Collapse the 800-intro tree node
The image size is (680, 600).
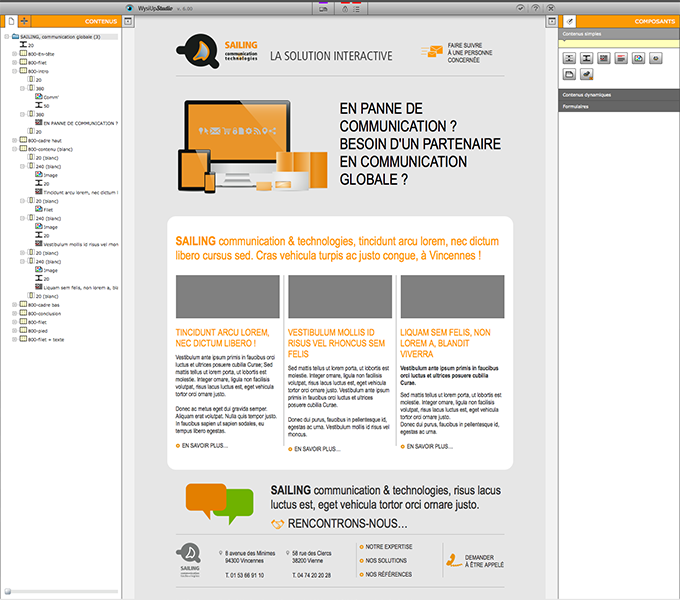pyautogui.click(x=14, y=71)
